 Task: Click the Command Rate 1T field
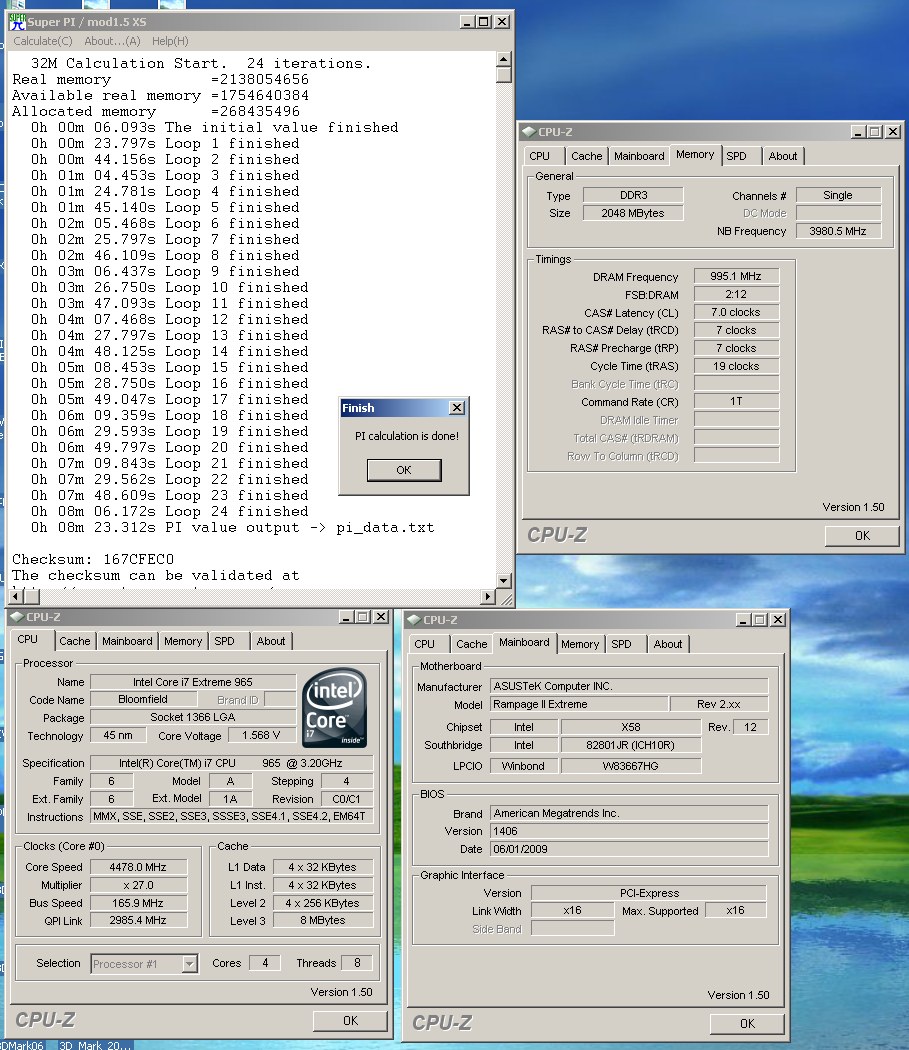point(736,401)
